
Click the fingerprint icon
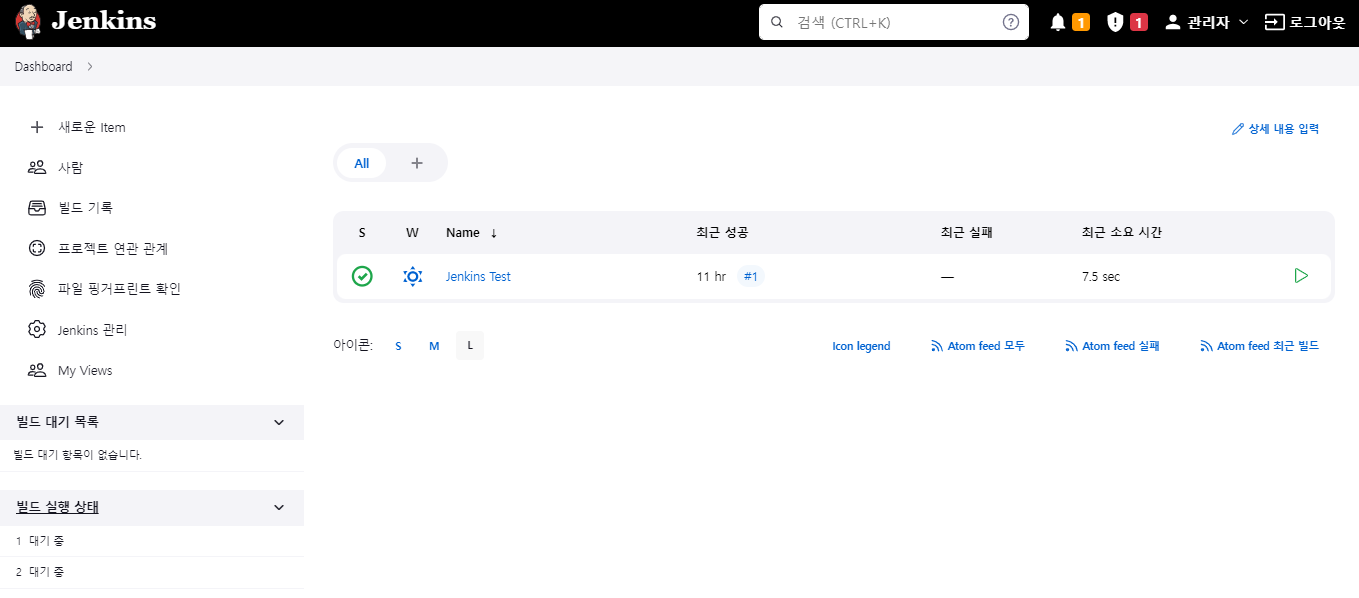[37, 289]
